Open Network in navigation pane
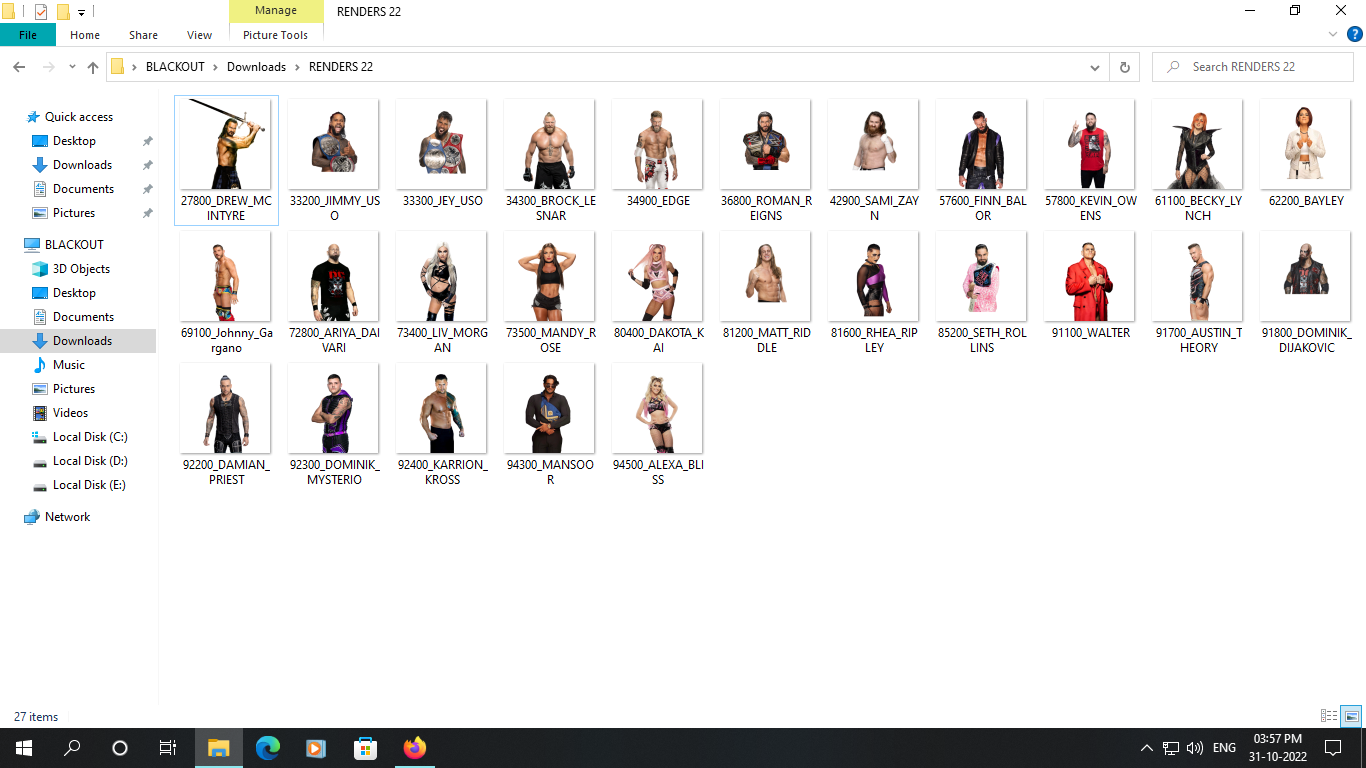Image resolution: width=1366 pixels, height=768 pixels. pyautogui.click(x=67, y=517)
